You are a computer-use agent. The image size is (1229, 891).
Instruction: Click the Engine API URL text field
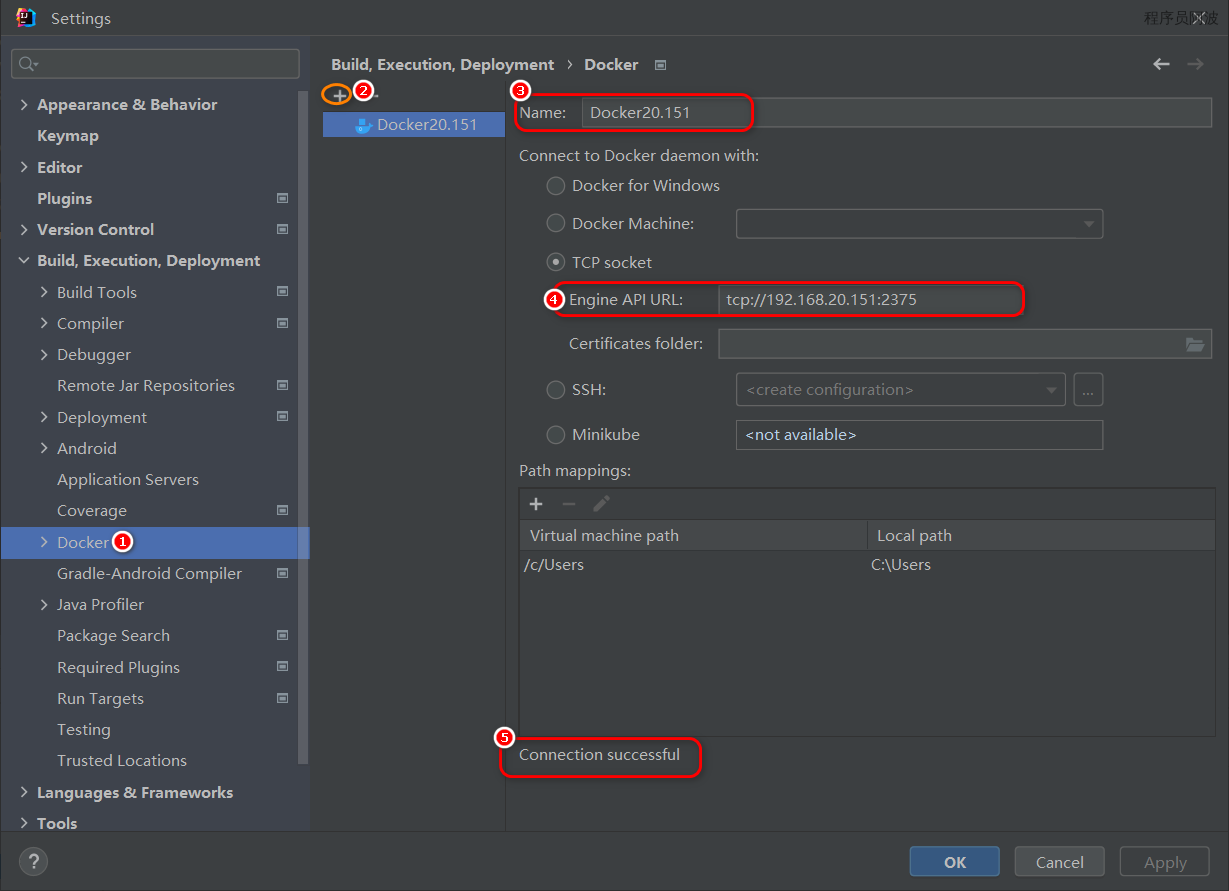point(868,299)
